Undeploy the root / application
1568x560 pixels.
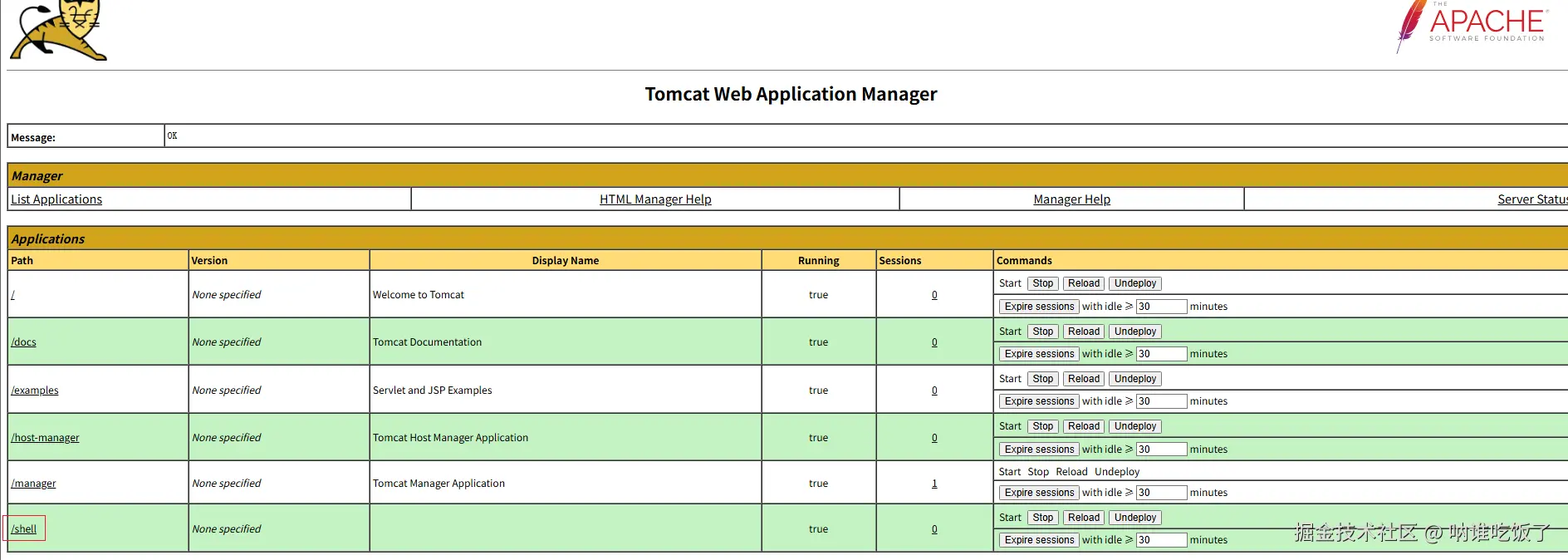point(1135,283)
